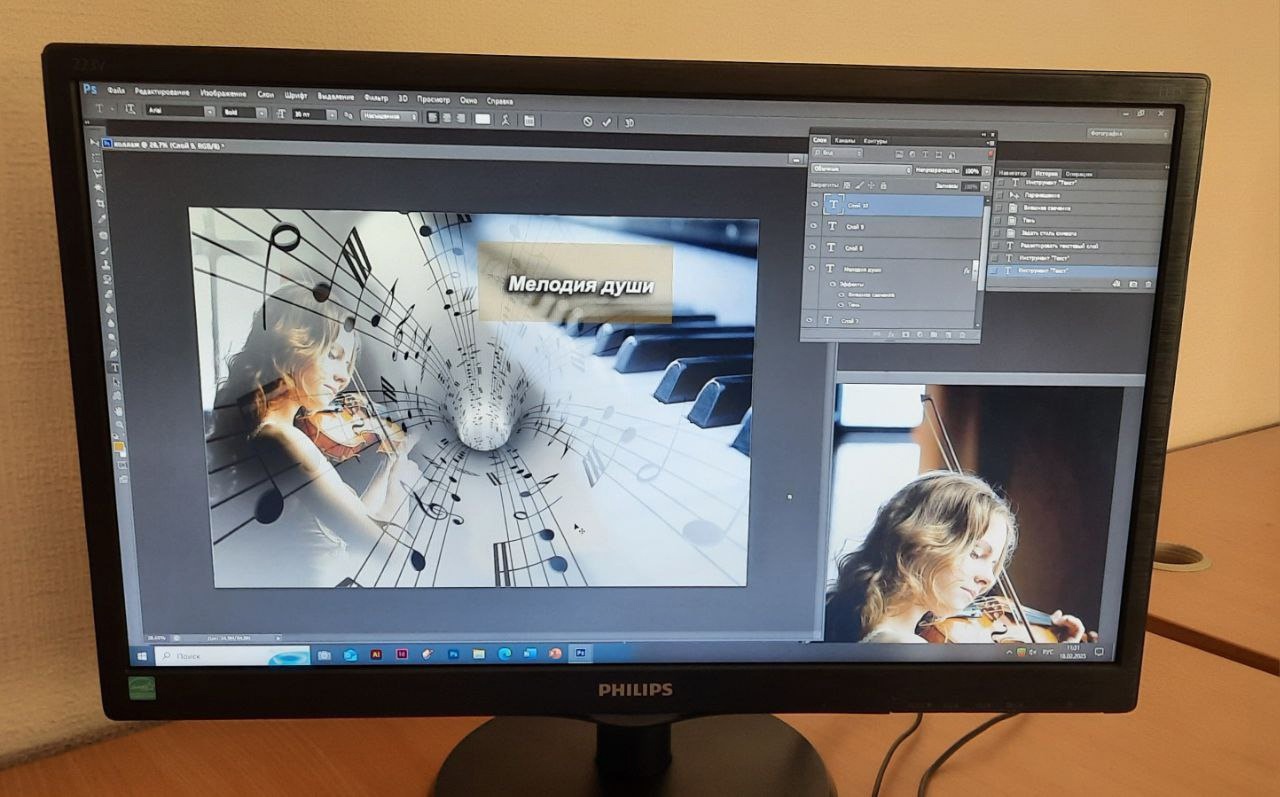Open the Фильтр menu
1280x797 pixels.
point(376,98)
